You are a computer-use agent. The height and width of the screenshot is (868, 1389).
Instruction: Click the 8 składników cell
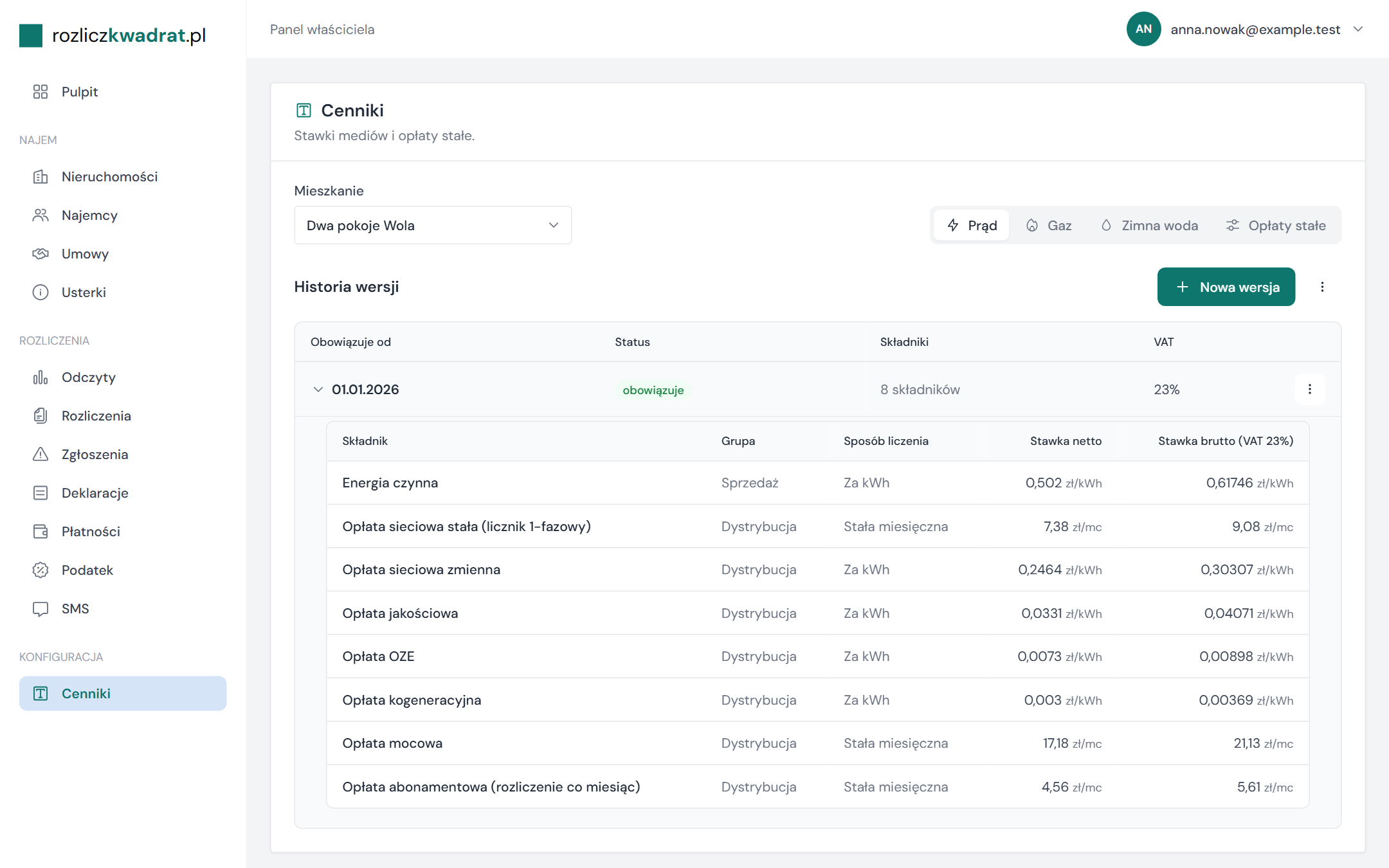tap(920, 390)
